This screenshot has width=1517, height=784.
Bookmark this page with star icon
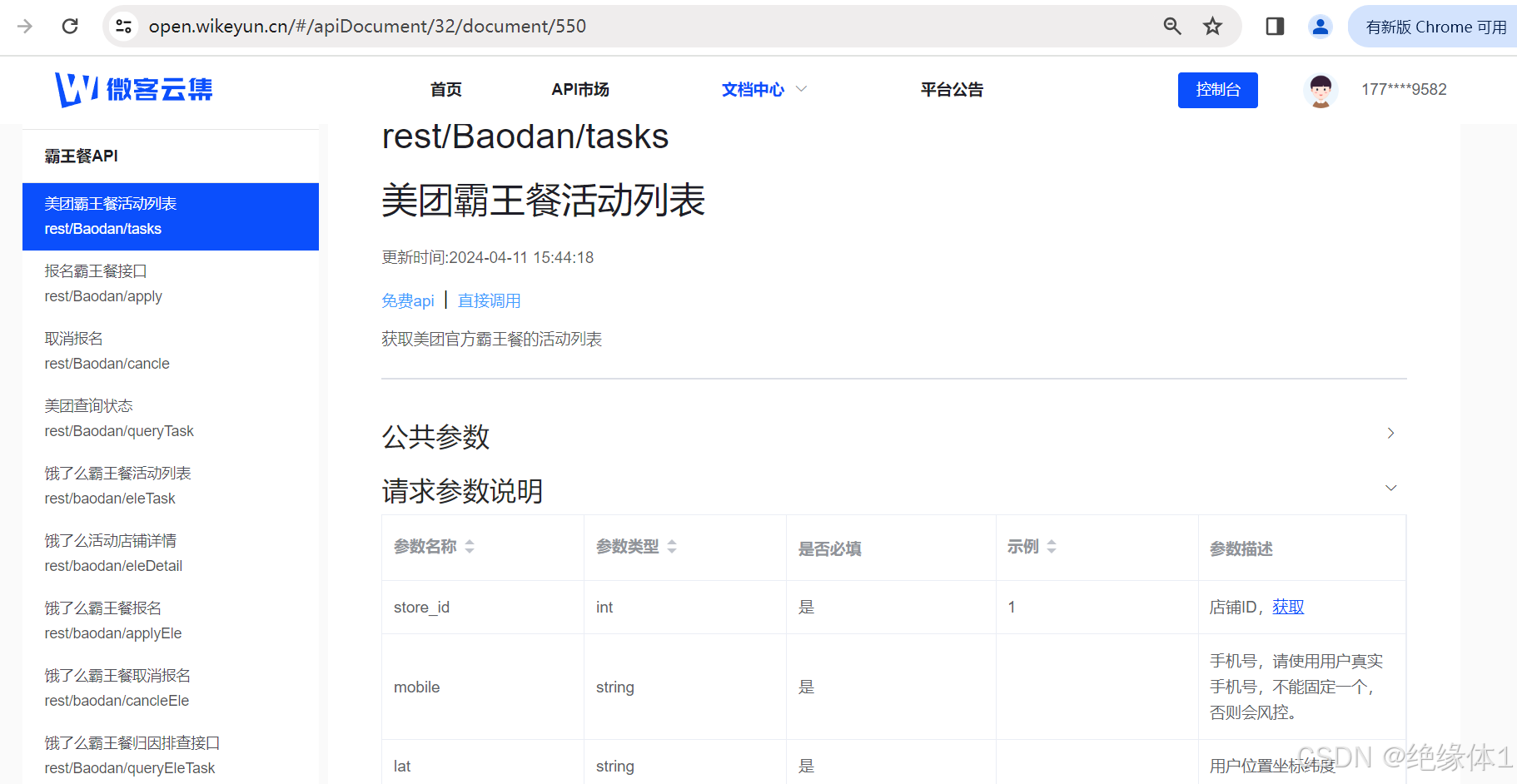[x=1212, y=26]
